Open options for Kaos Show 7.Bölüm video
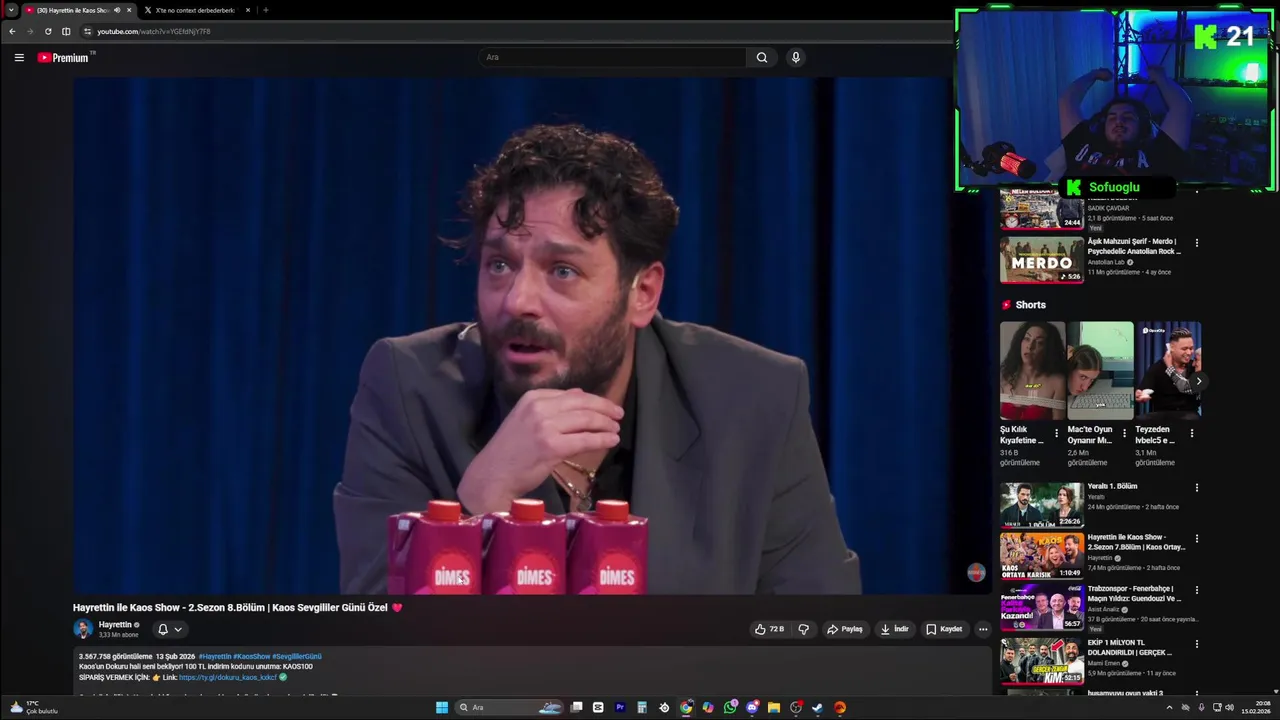The height and width of the screenshot is (720, 1280). pyautogui.click(x=1196, y=539)
